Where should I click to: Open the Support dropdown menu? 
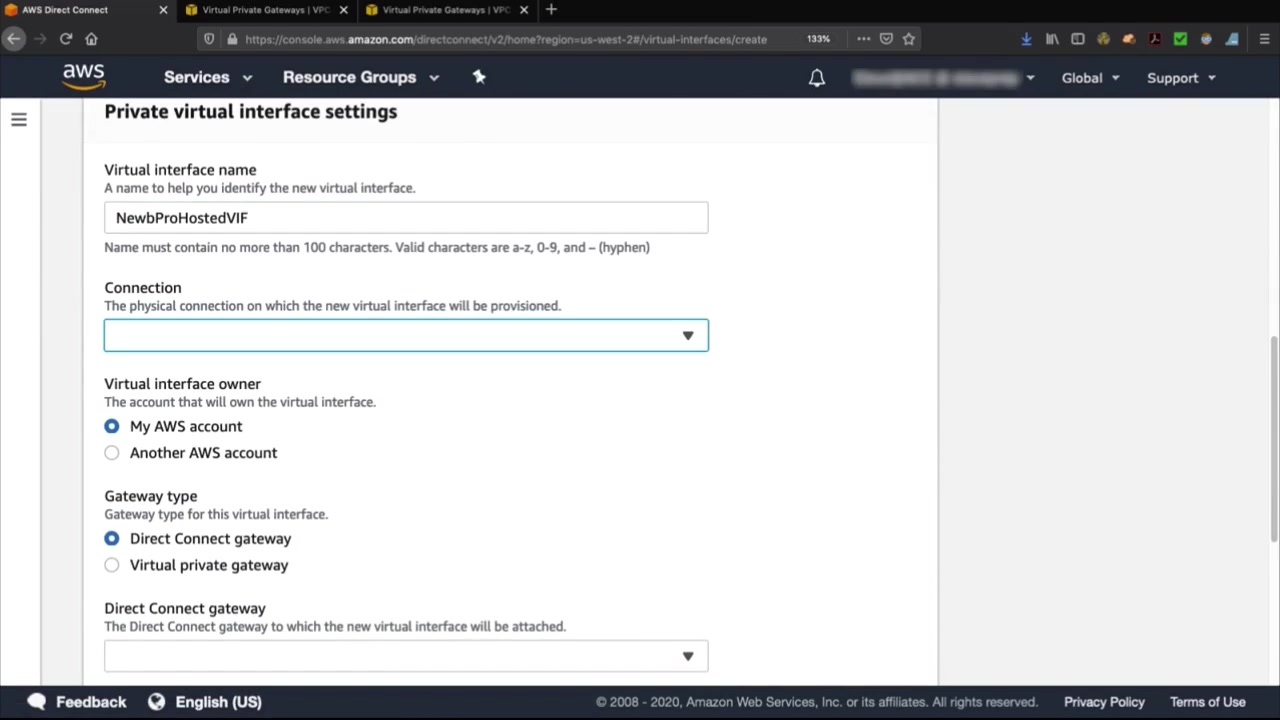click(1181, 78)
